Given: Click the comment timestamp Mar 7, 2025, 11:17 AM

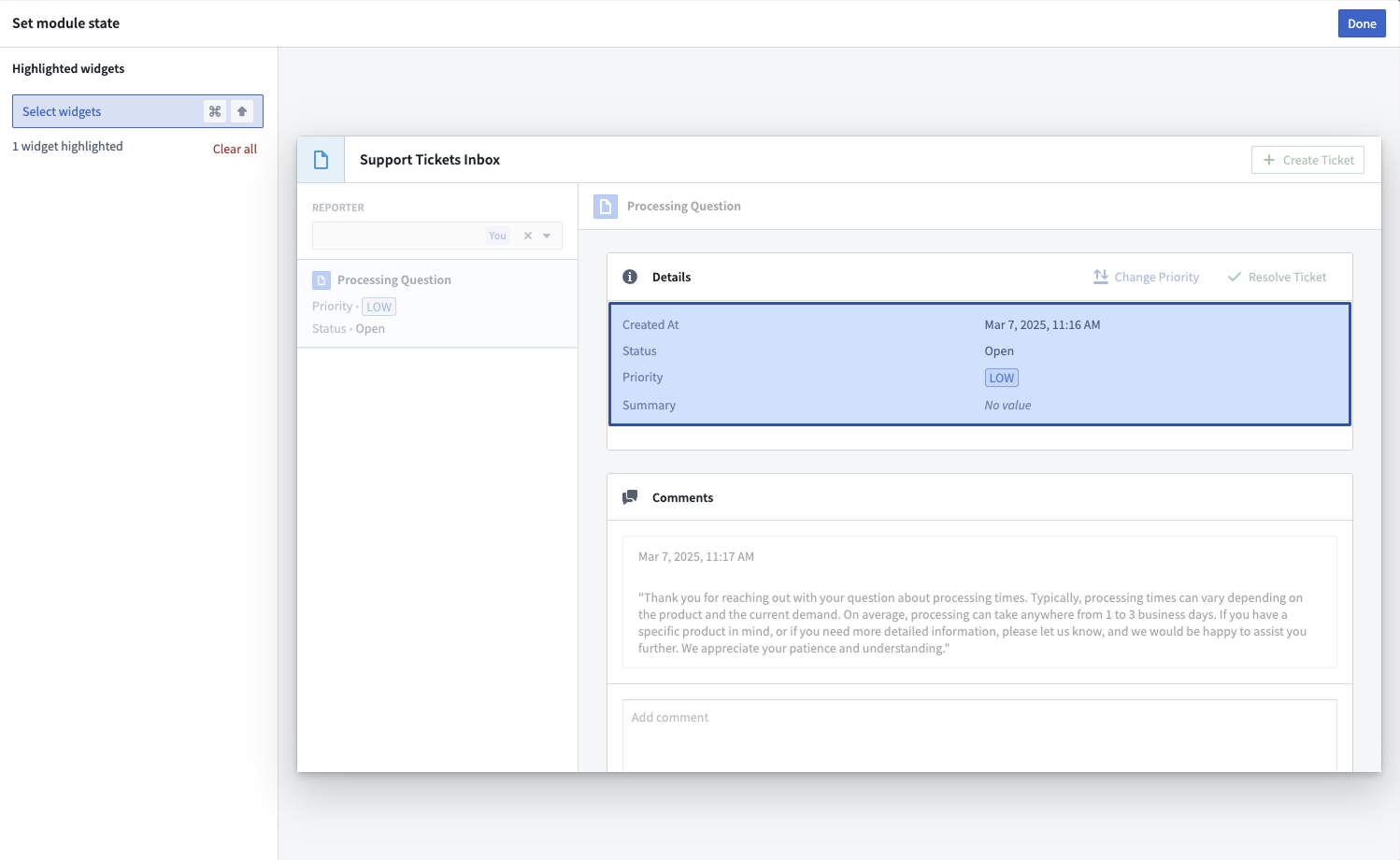Looking at the screenshot, I should [696, 557].
